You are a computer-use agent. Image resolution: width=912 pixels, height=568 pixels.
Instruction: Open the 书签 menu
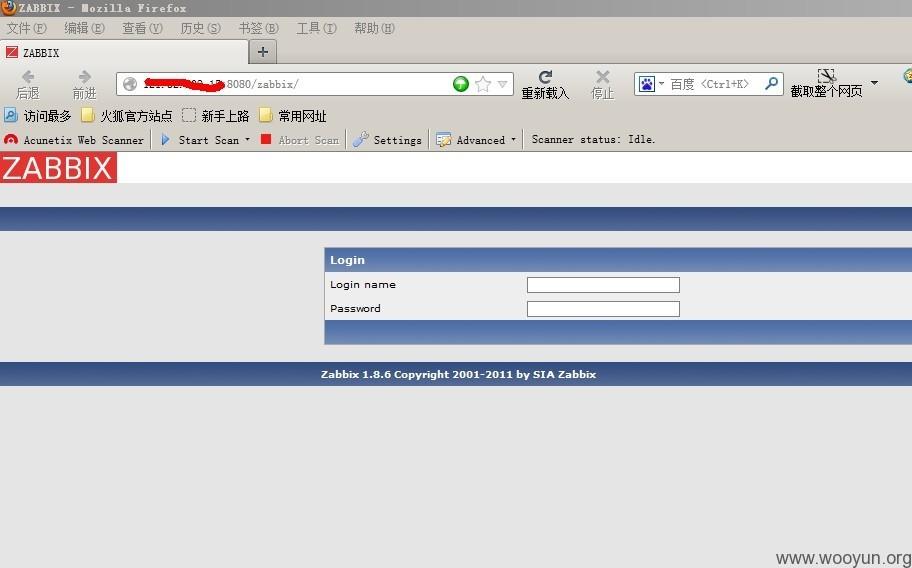[x=258, y=28]
